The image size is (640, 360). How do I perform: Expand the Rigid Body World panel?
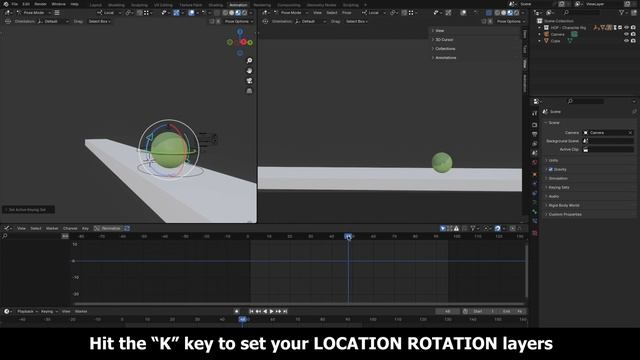(x=564, y=205)
